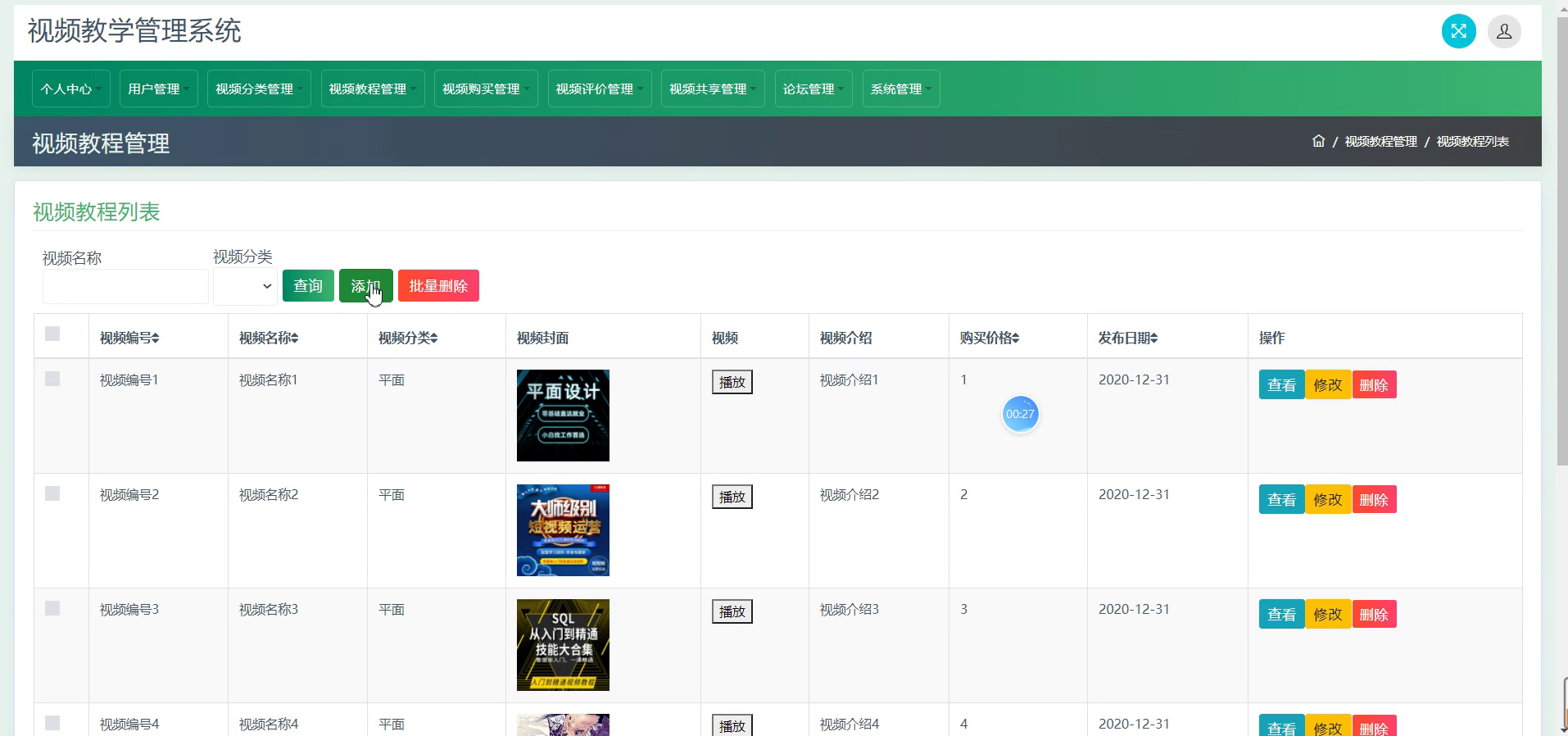1568x736 pixels.
Task: Click 视频教程管理 breadcrumb link
Action: 1380,141
